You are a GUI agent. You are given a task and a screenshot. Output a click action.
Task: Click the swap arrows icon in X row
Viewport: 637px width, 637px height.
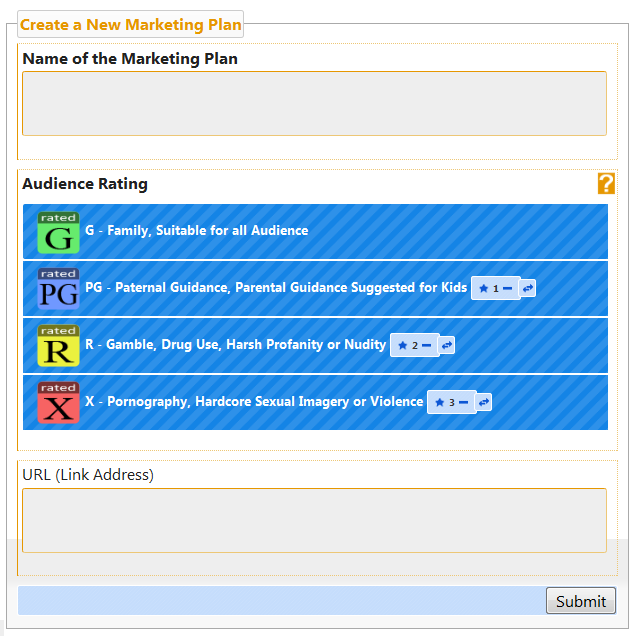(484, 402)
